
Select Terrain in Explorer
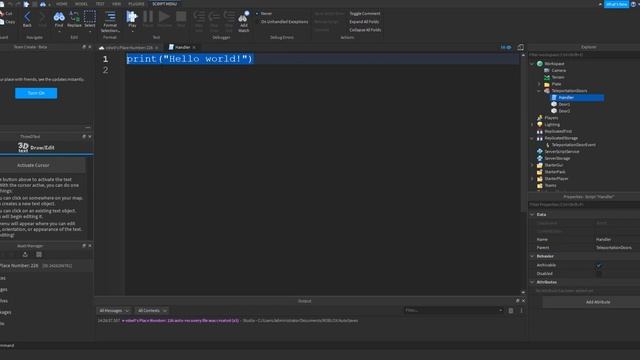(558, 77)
